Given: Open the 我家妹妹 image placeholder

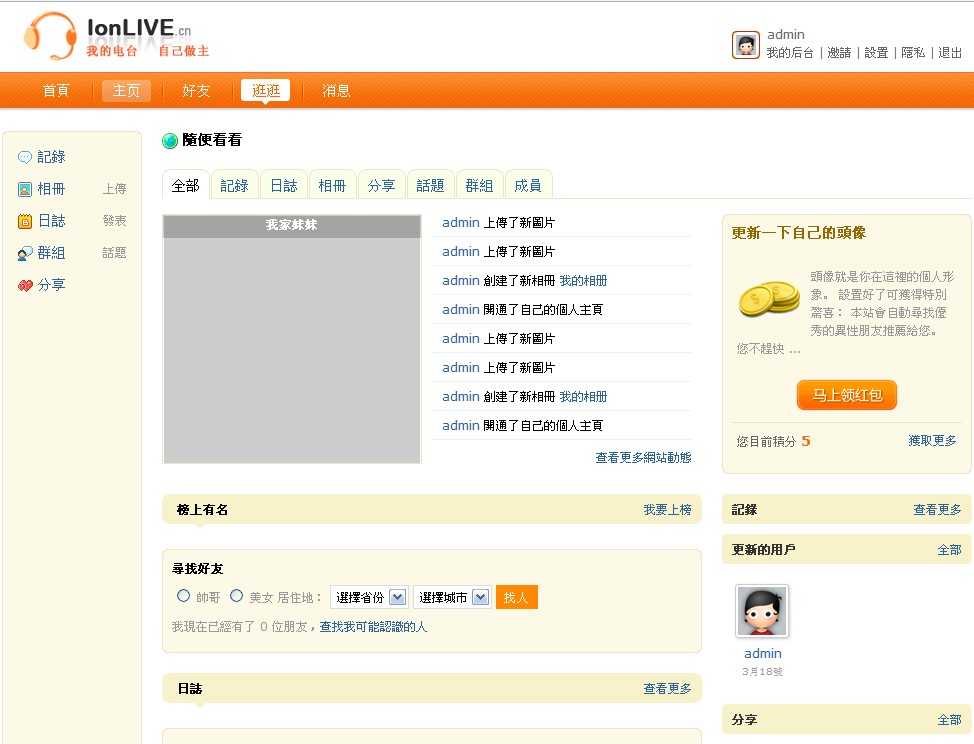Looking at the screenshot, I should click(292, 339).
